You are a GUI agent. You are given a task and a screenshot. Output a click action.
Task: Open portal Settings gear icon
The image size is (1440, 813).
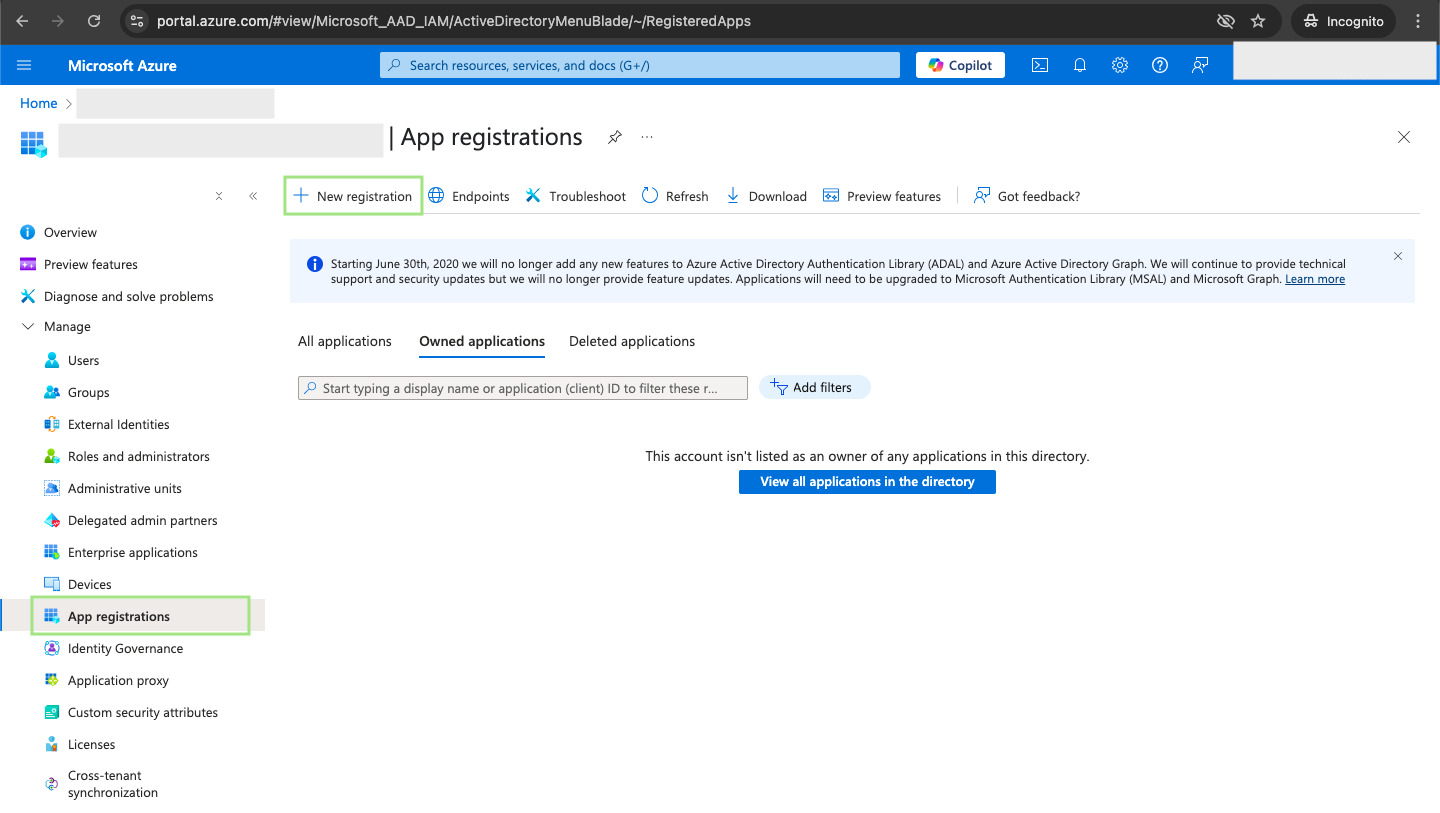tap(1120, 65)
